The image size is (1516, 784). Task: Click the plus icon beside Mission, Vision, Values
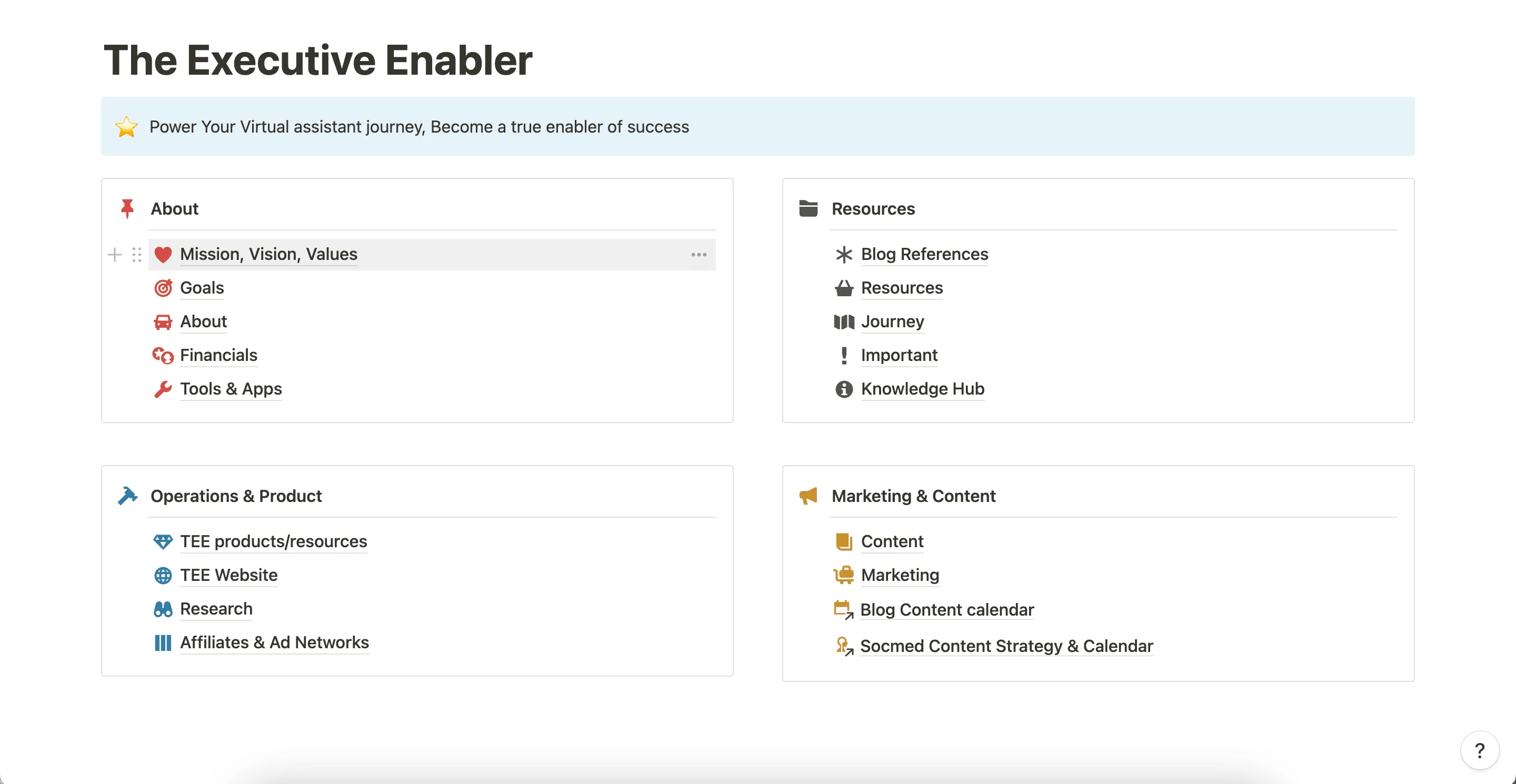(115, 255)
